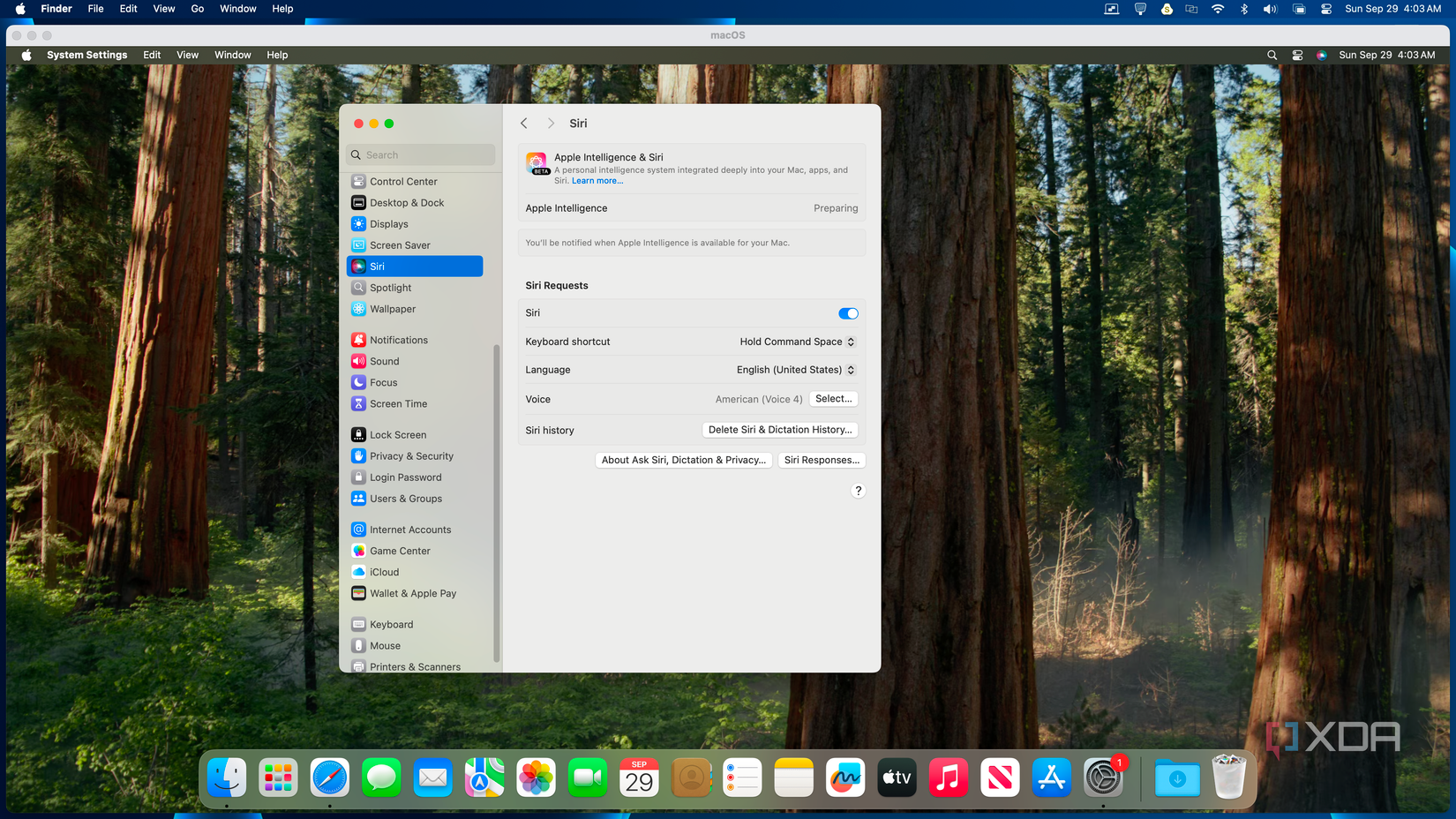Launch Safari from the Dock
The width and height of the screenshot is (1456, 819).
[330, 778]
